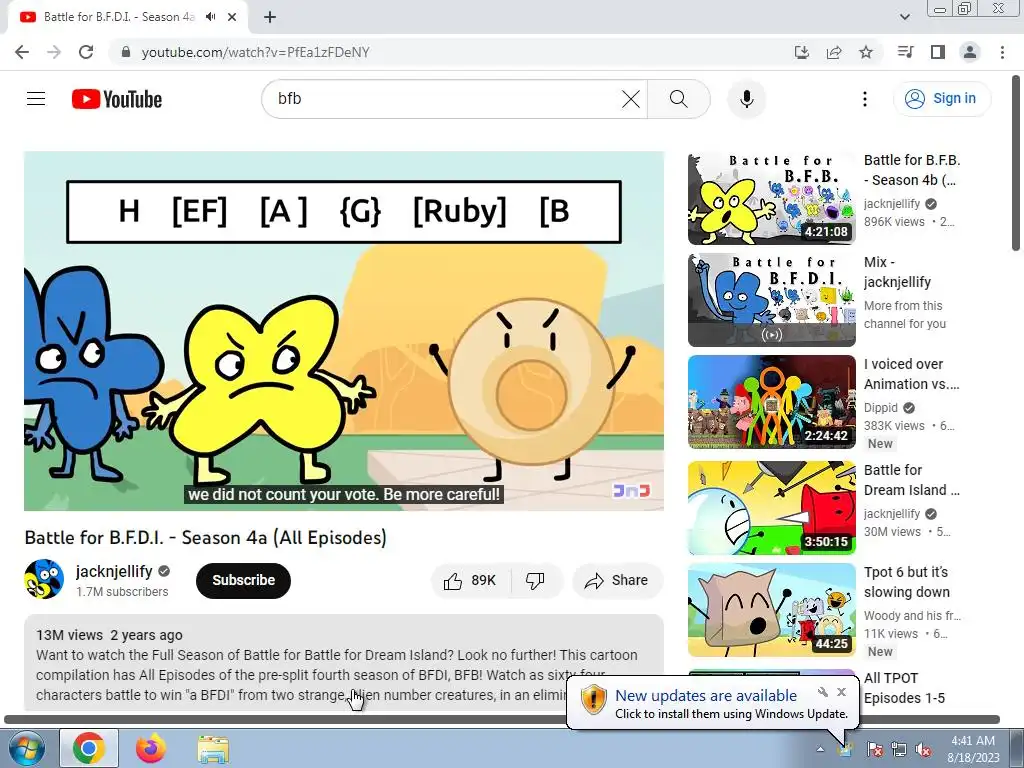Open options wrench on update balloon
Screen dimensions: 1024x768
(x=823, y=692)
